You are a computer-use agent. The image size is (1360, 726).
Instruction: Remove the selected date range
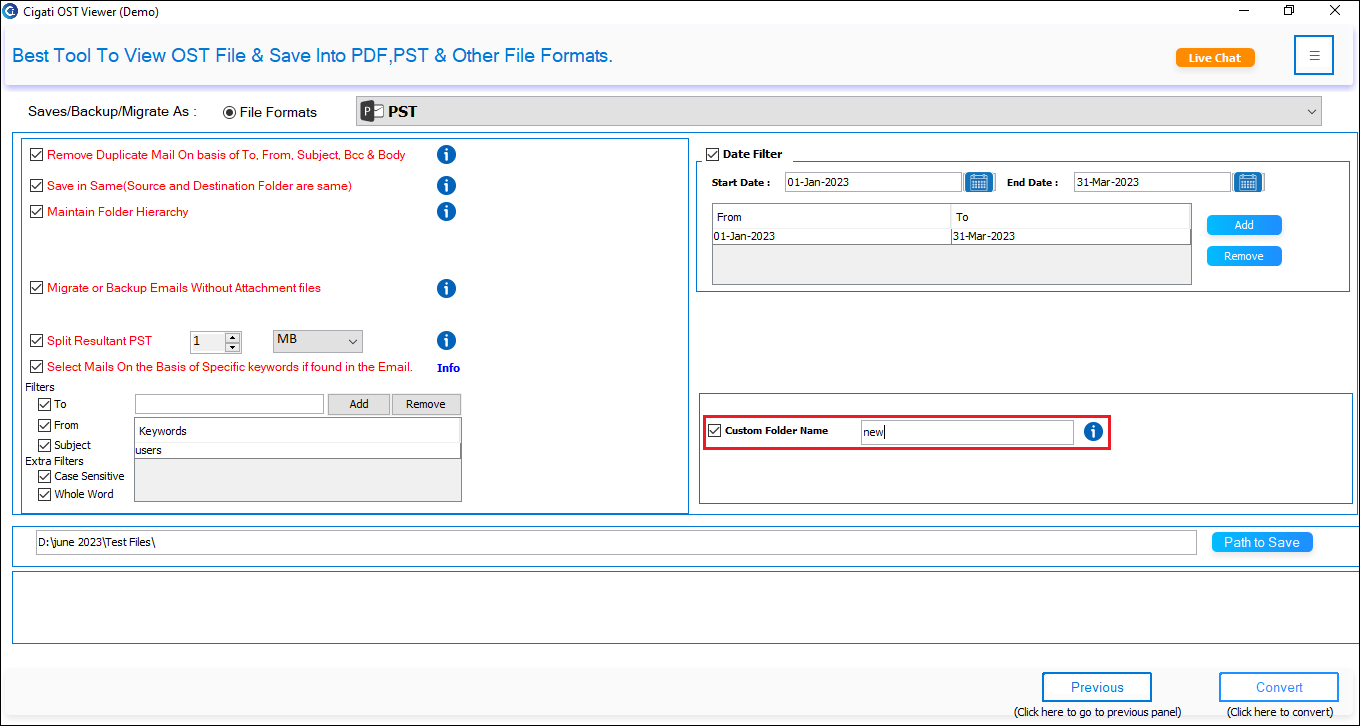coord(1244,256)
